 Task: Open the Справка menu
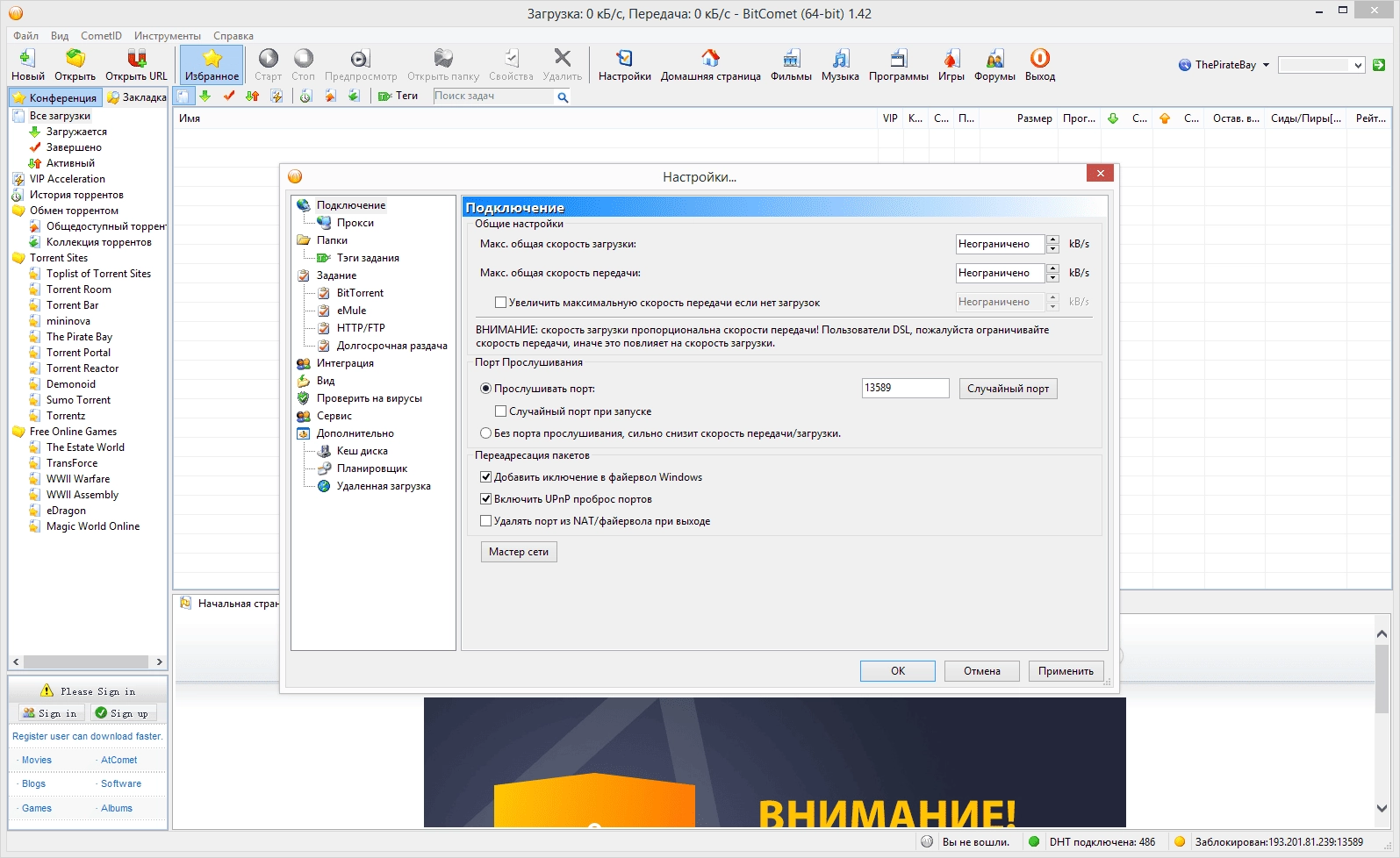(233, 36)
